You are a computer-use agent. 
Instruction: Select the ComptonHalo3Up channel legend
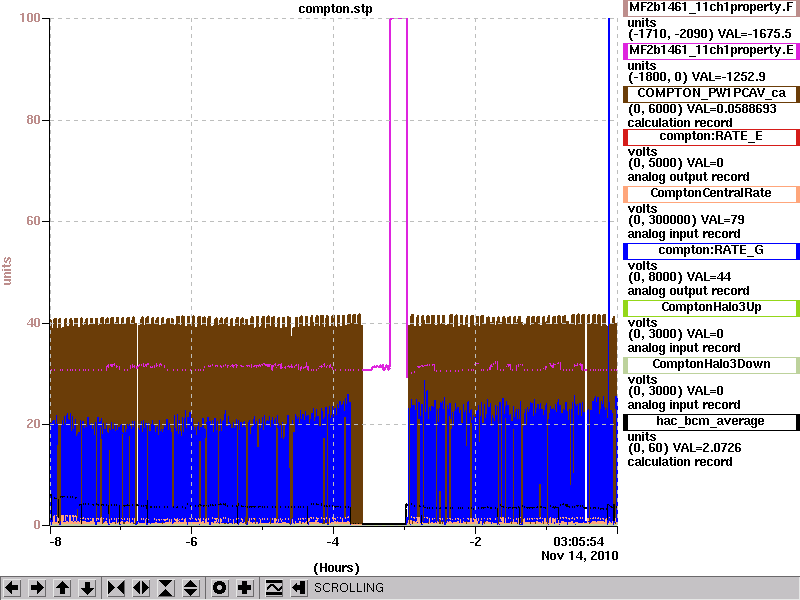pos(711,308)
